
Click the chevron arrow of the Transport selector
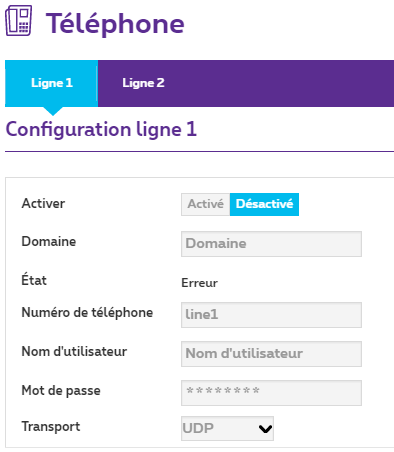click(x=265, y=429)
